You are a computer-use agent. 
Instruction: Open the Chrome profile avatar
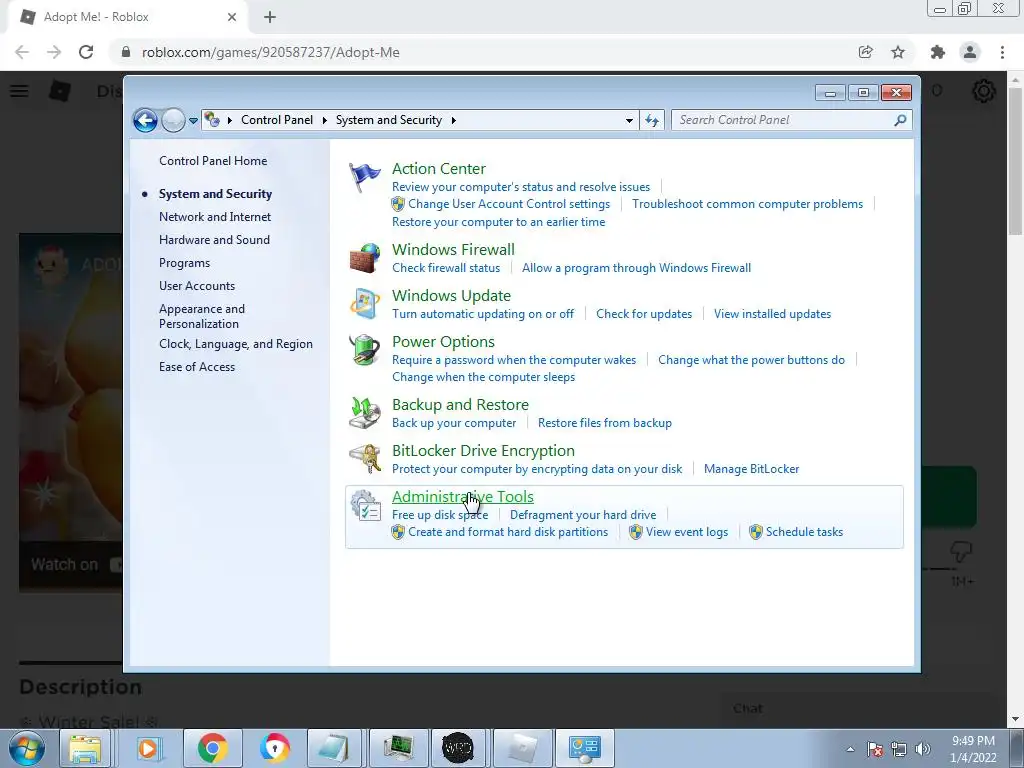coord(970,52)
